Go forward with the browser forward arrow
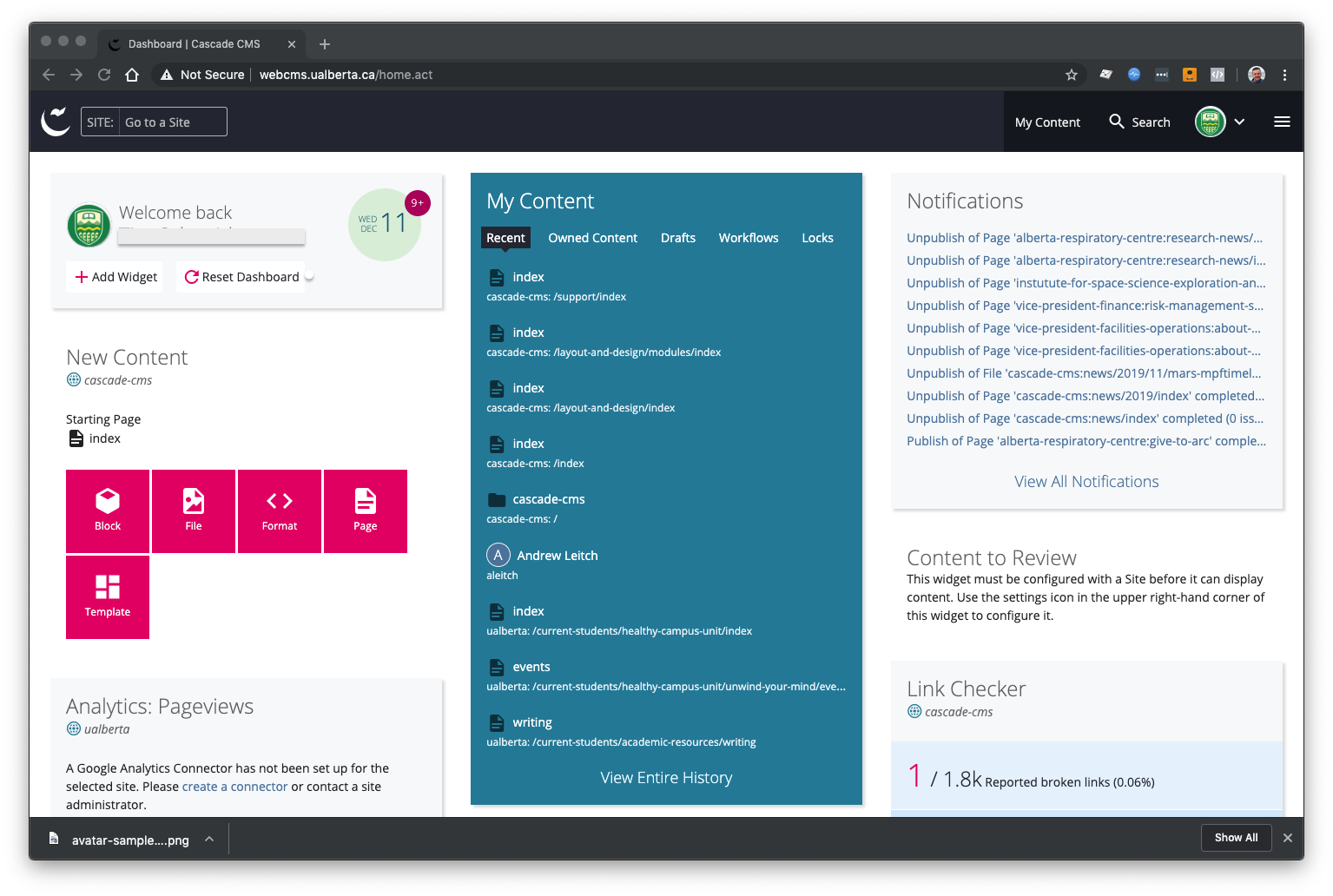This screenshot has width=1333, height=896. pos(76,75)
